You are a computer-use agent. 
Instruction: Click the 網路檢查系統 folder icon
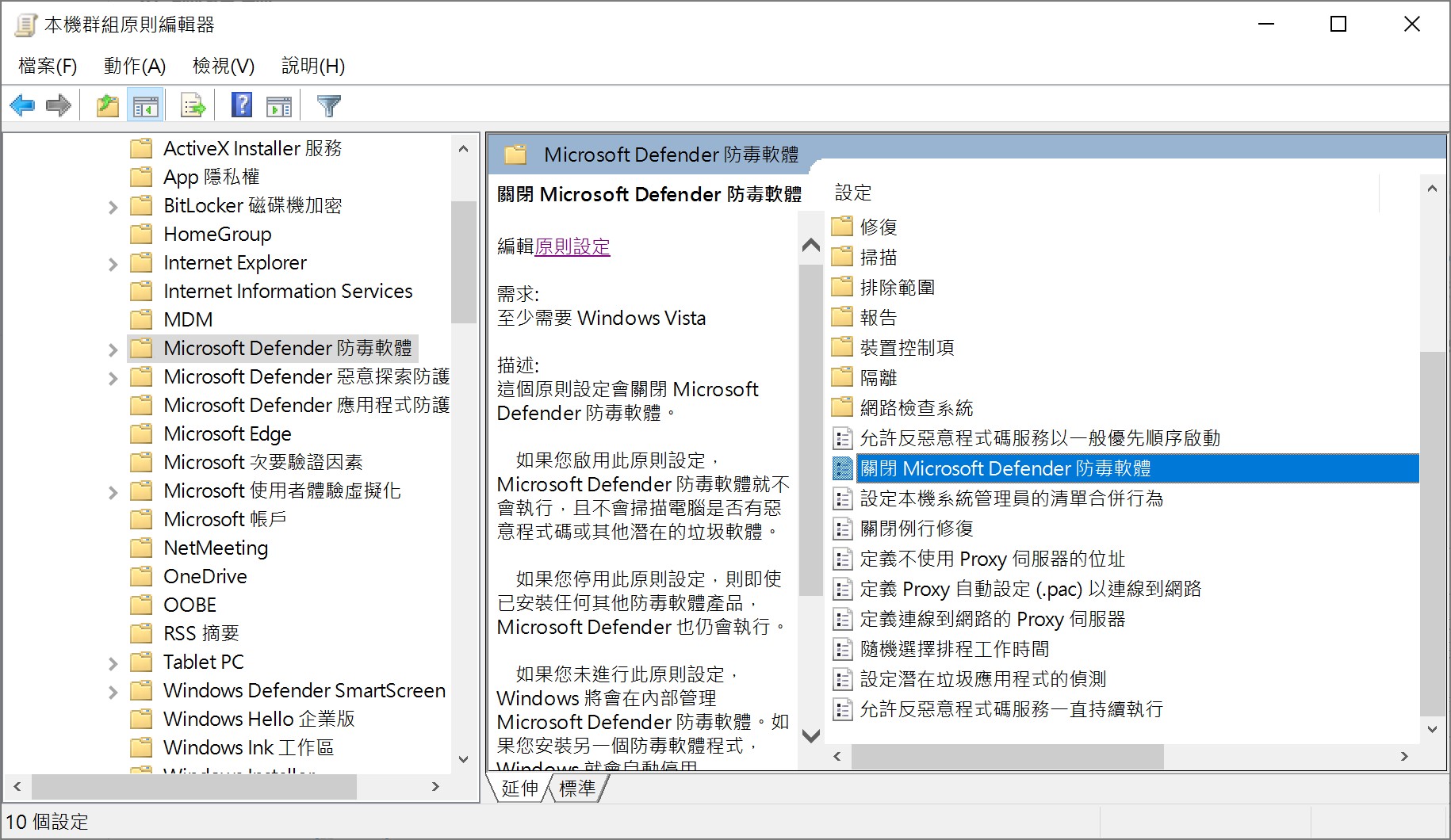pos(842,407)
